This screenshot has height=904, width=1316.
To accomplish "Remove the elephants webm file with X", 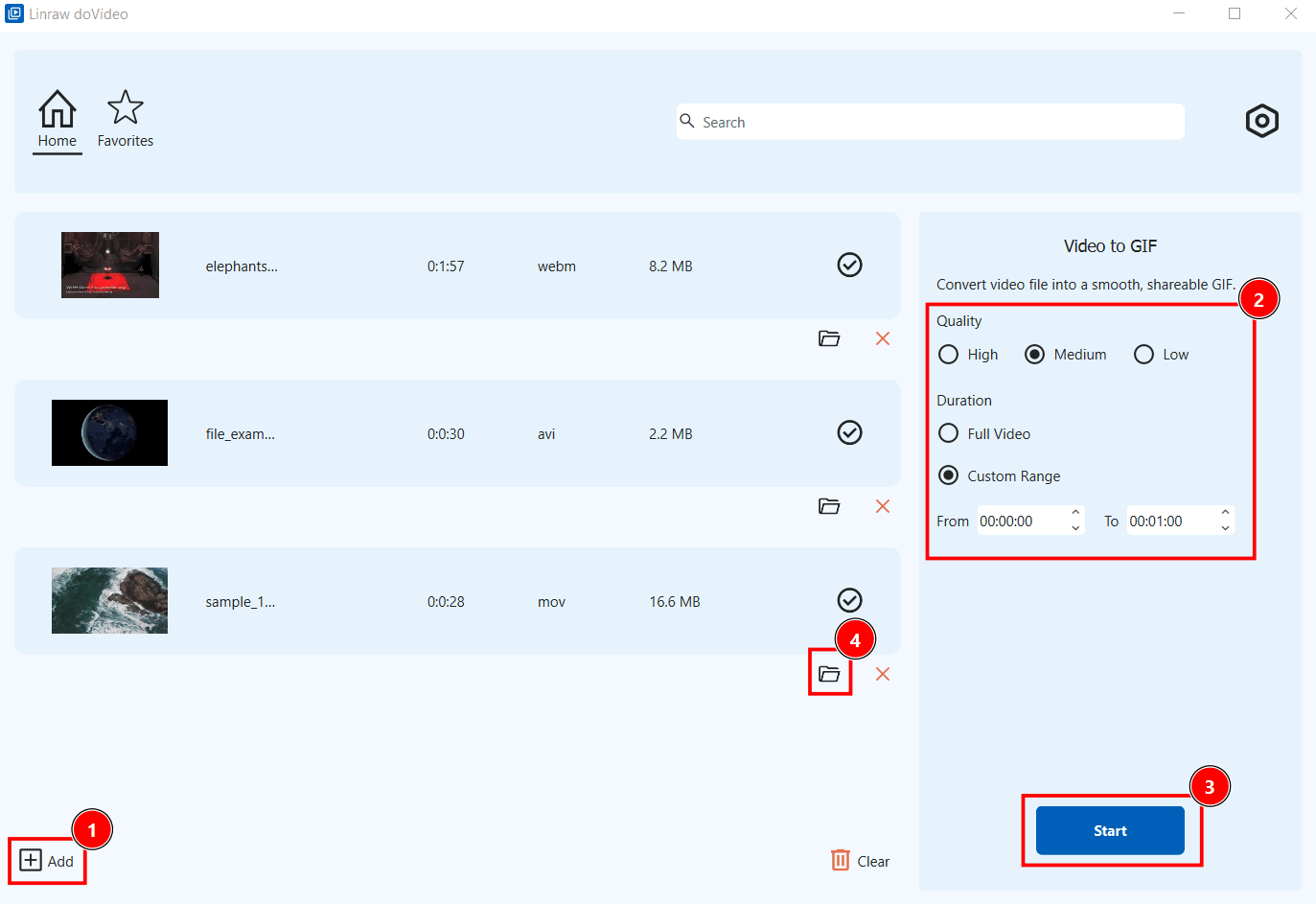I will pyautogui.click(x=883, y=338).
